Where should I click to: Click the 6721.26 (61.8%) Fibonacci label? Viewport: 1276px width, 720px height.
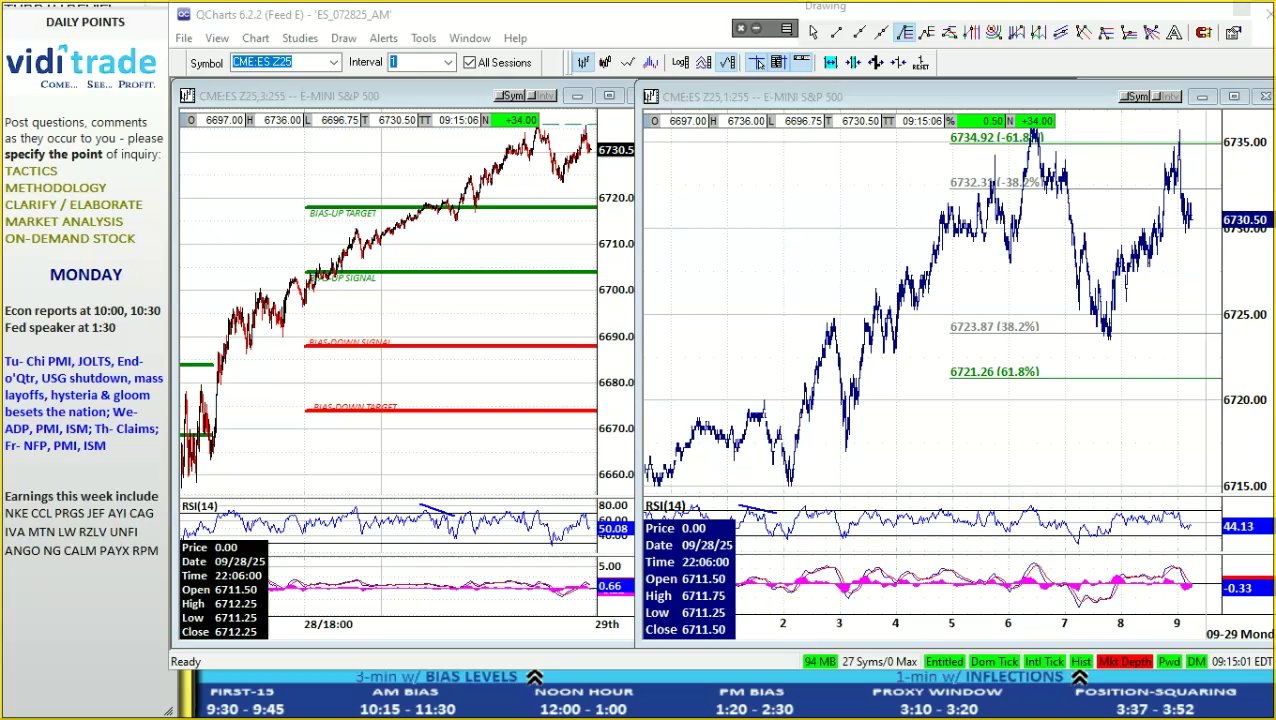[x=994, y=372]
